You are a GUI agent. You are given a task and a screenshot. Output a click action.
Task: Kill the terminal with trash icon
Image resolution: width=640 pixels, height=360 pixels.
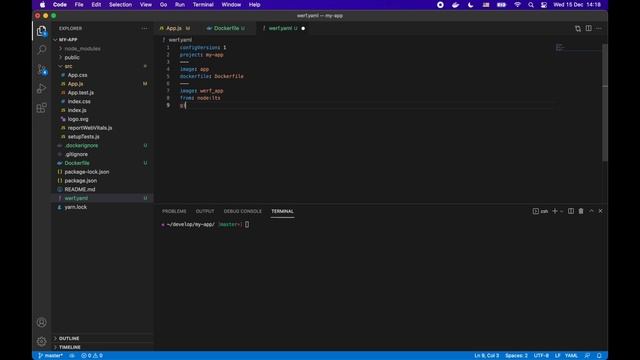[581, 211]
